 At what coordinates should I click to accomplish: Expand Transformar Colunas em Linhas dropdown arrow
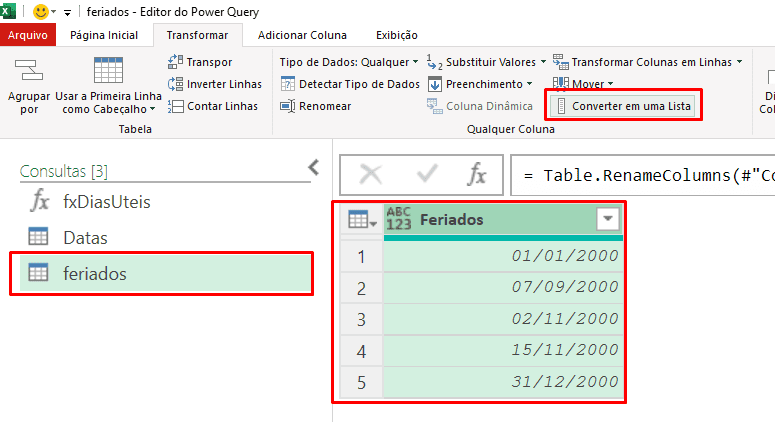[x=739, y=62]
